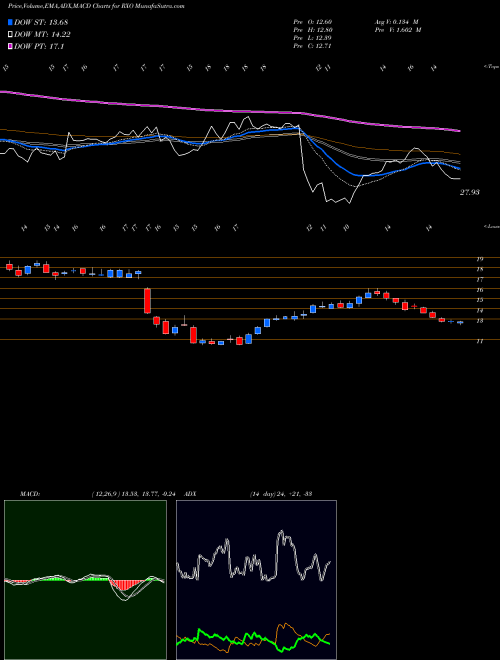The height and width of the screenshot is (660, 500).
Task: Click the 27.93 value label on EMA chart
Action: 470,192
